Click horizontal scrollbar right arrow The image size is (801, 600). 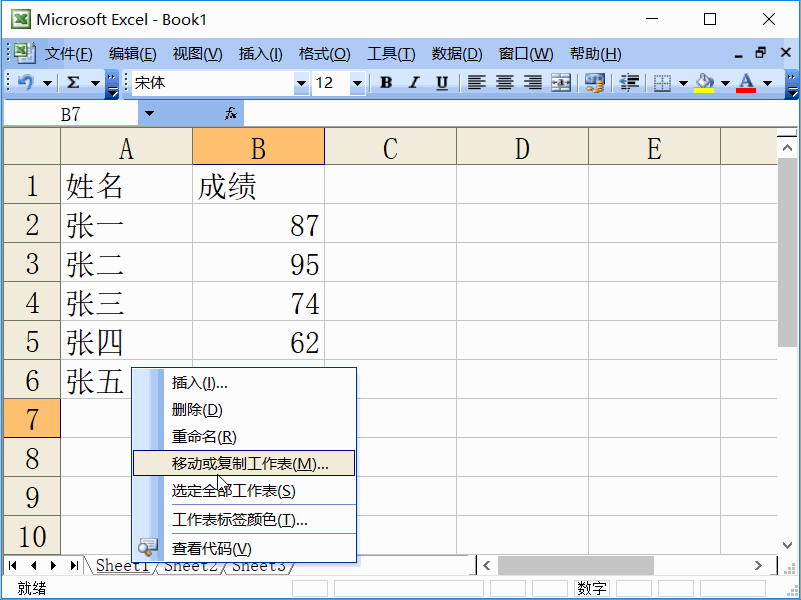pyautogui.click(x=758, y=565)
